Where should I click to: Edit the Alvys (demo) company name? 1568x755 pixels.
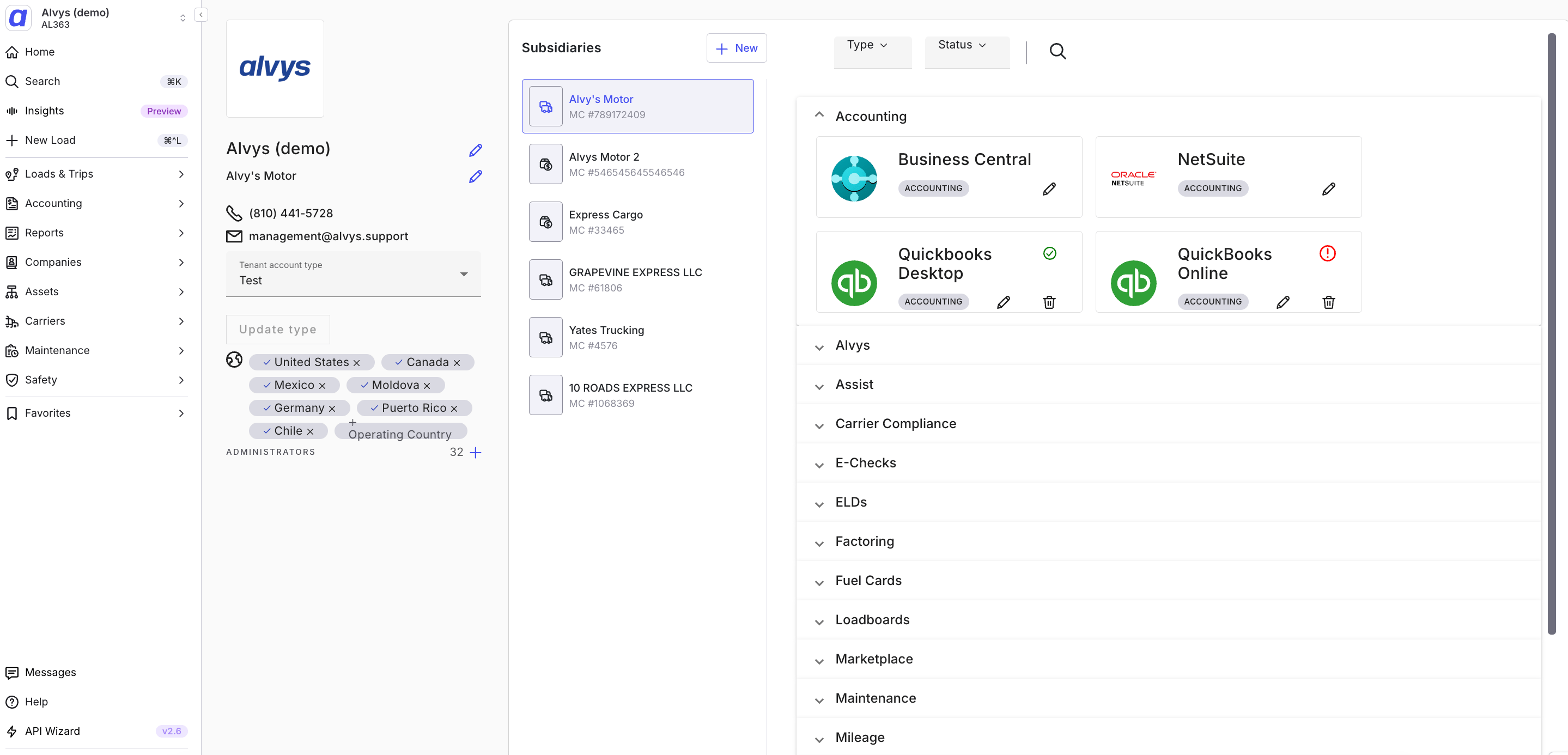[476, 150]
